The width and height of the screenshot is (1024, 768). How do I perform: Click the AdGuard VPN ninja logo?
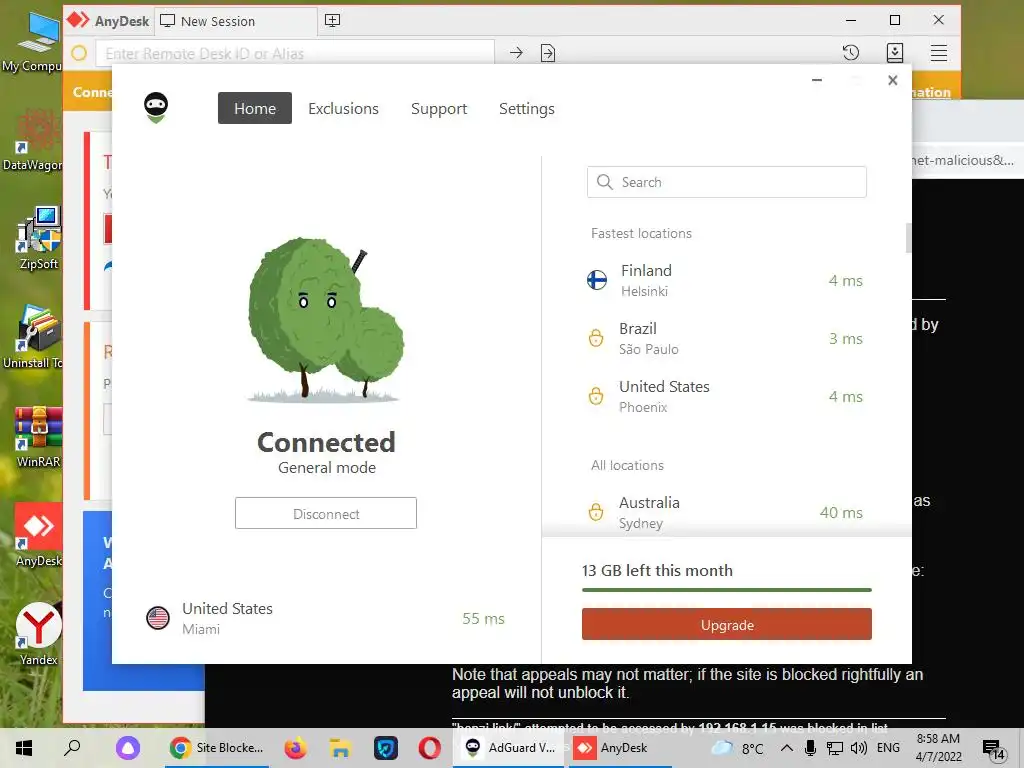tap(156, 107)
